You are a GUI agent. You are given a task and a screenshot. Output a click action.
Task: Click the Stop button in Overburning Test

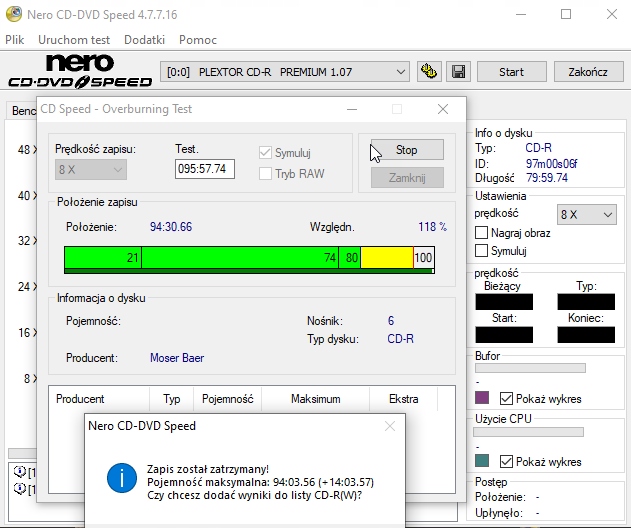(x=407, y=150)
